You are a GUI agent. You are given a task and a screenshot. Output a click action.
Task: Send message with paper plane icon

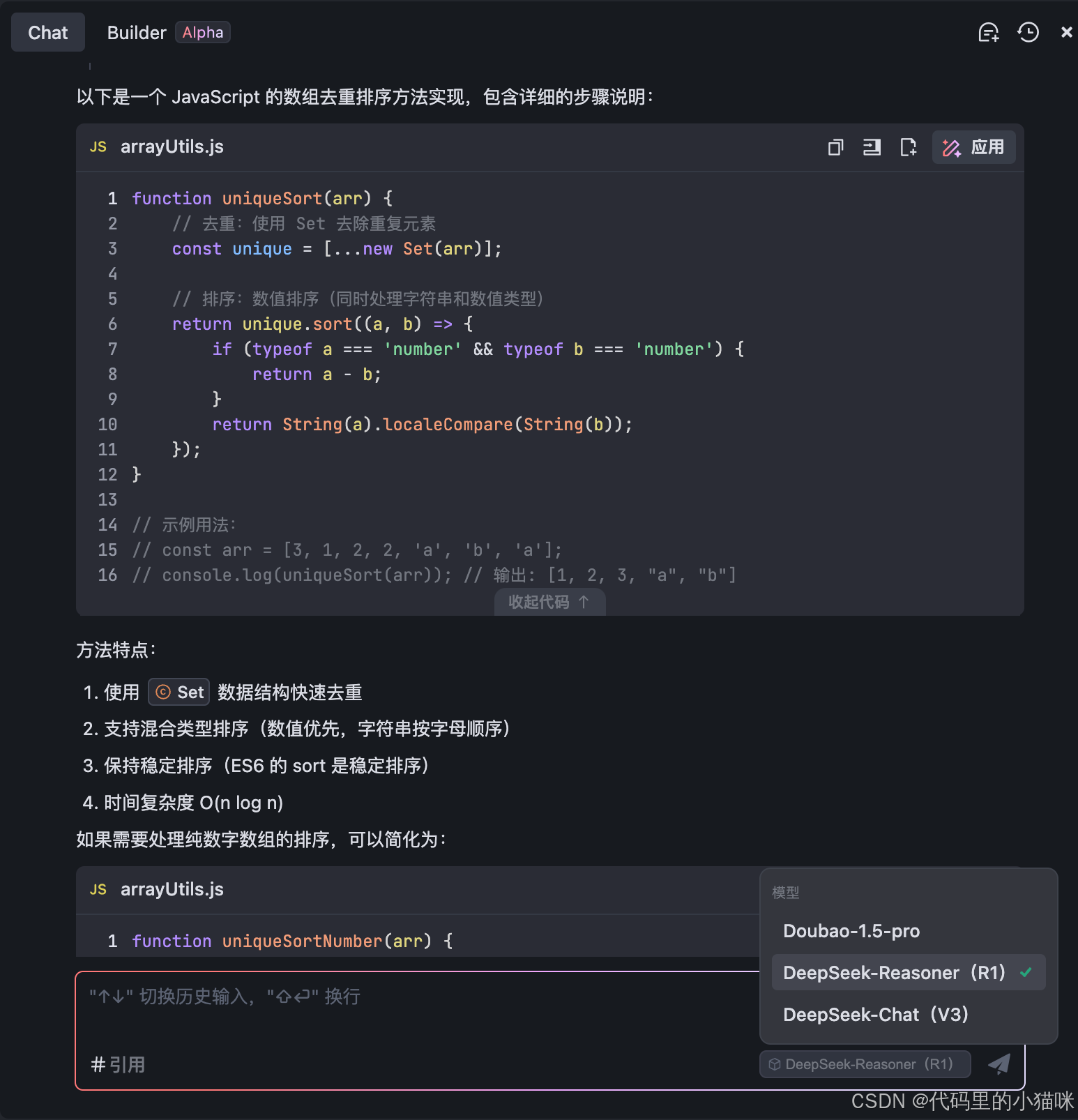click(999, 1064)
